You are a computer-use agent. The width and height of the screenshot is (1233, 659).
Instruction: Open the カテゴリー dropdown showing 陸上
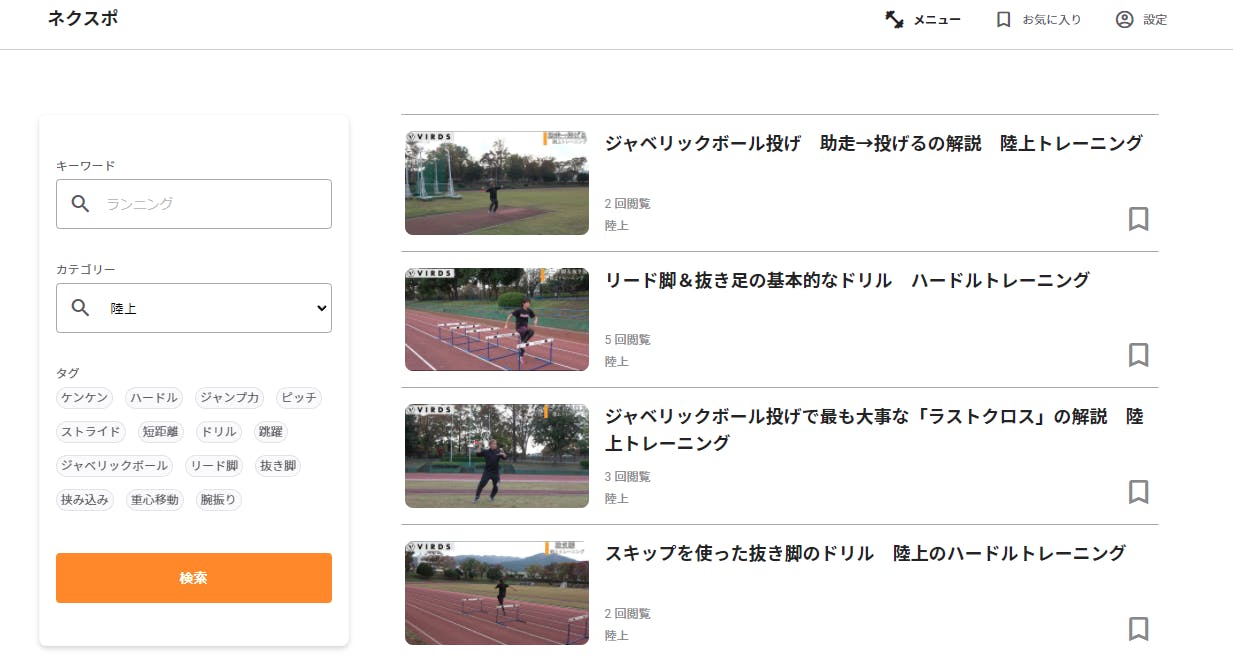[x=194, y=308]
